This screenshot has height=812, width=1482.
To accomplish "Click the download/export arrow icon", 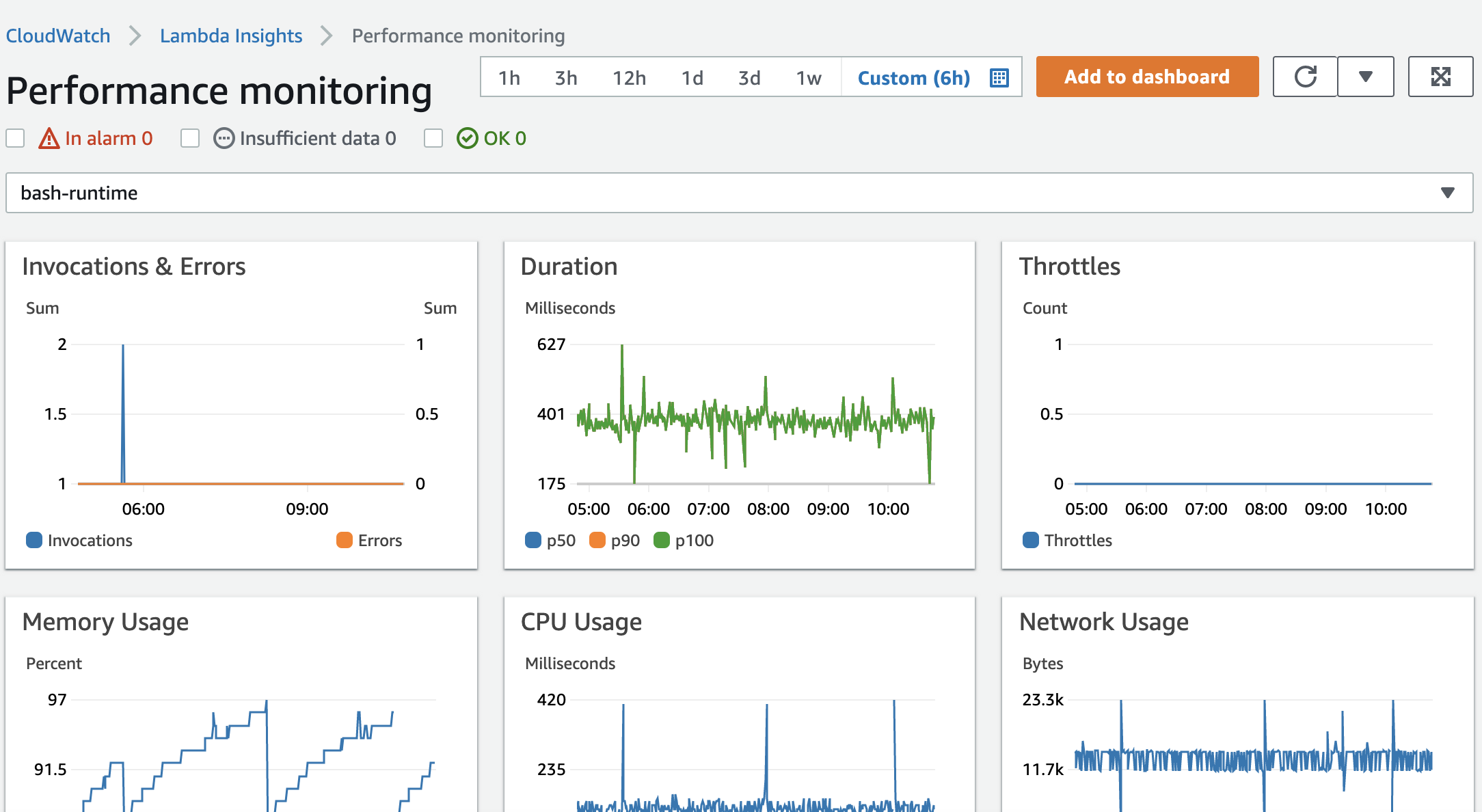I will 1363,76.
